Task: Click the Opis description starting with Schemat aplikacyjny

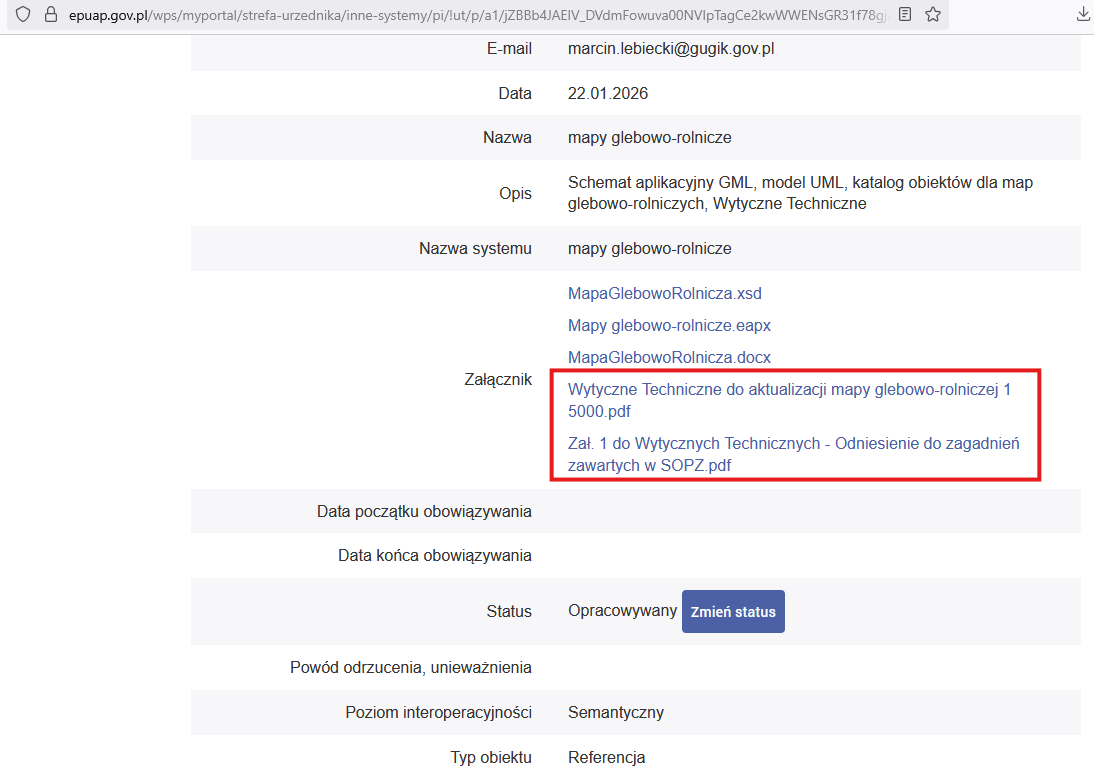Action: click(799, 193)
